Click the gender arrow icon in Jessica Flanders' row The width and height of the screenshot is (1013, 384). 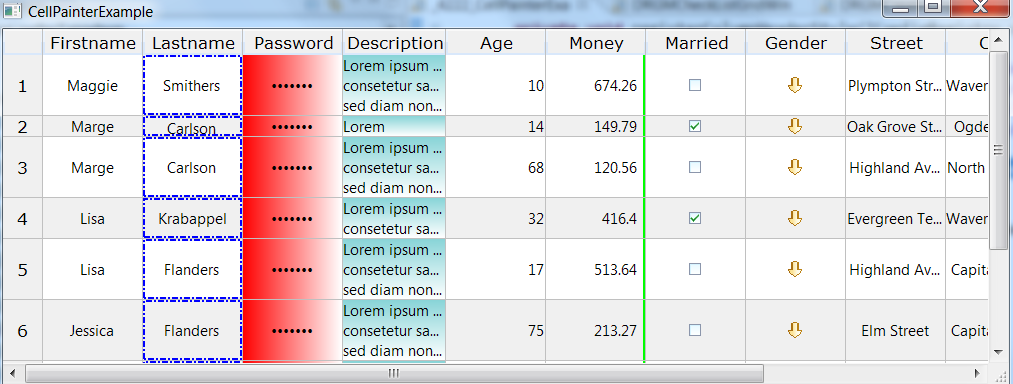click(x=795, y=330)
